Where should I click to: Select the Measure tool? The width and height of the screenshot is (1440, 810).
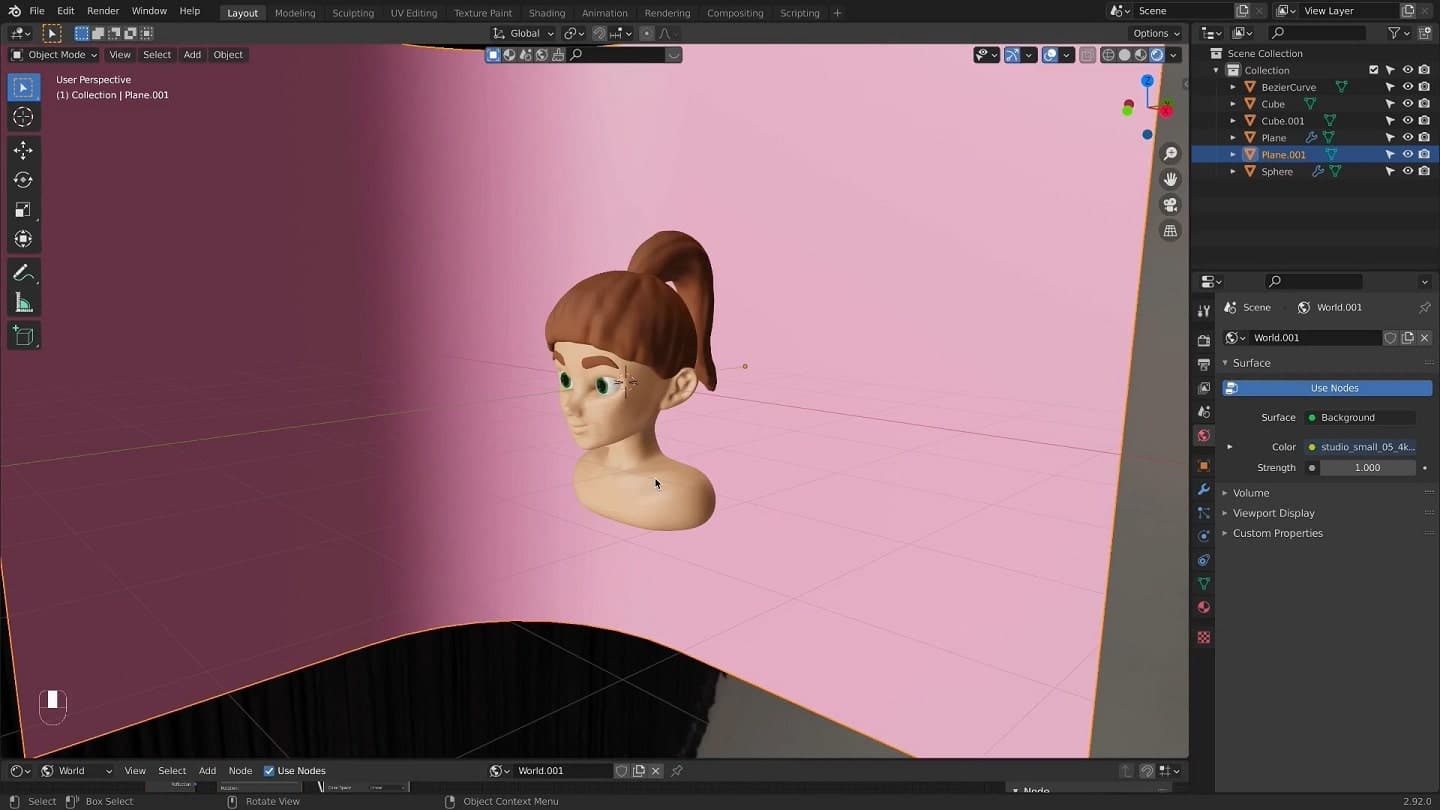(23, 303)
